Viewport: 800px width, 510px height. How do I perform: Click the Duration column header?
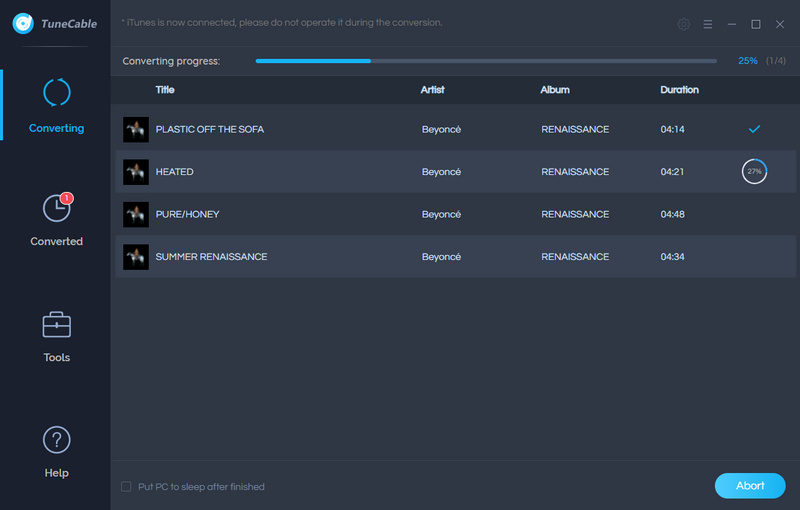pos(679,90)
